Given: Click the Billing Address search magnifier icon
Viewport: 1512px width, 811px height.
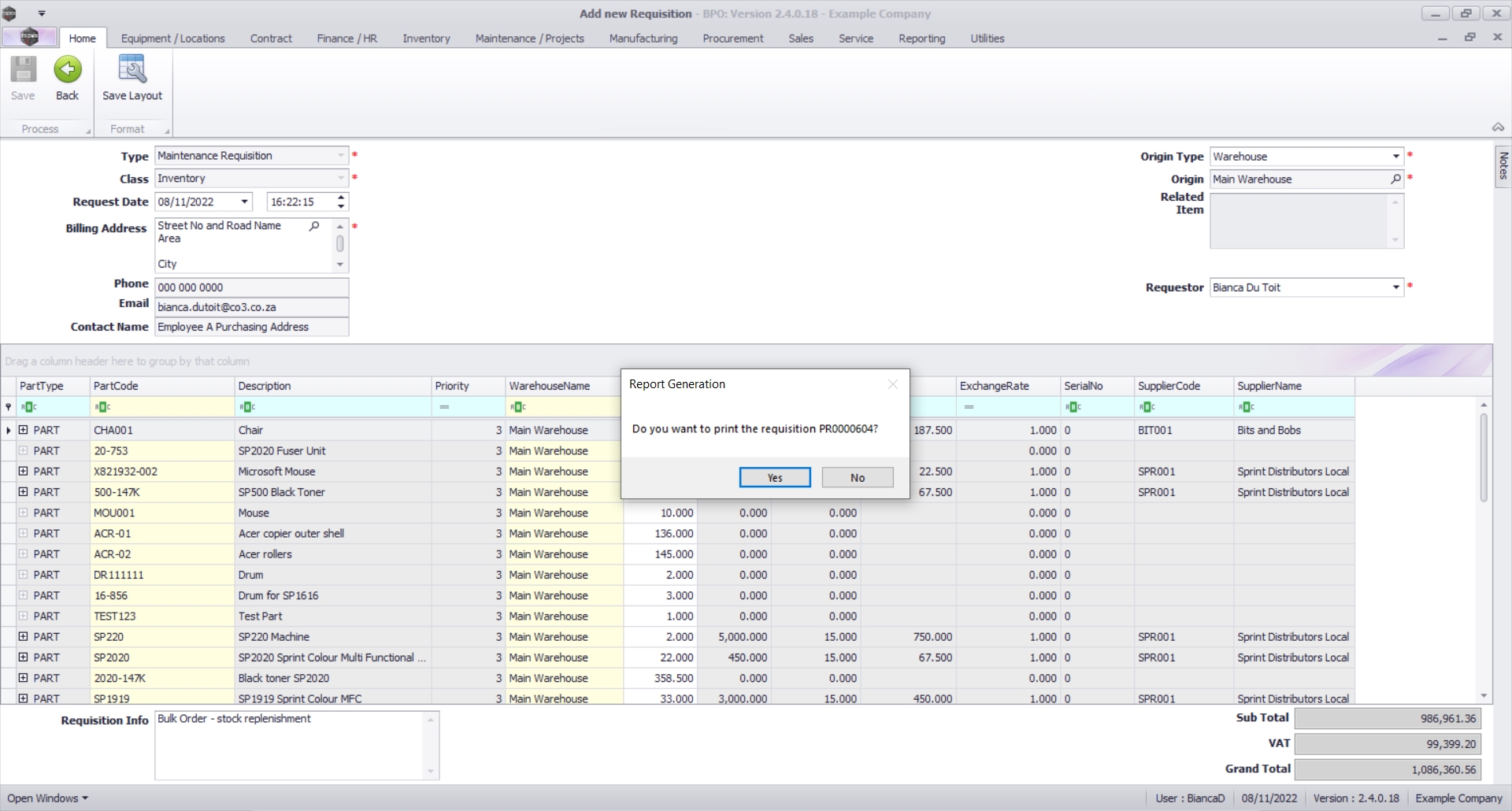Looking at the screenshot, I should pyautogui.click(x=314, y=226).
